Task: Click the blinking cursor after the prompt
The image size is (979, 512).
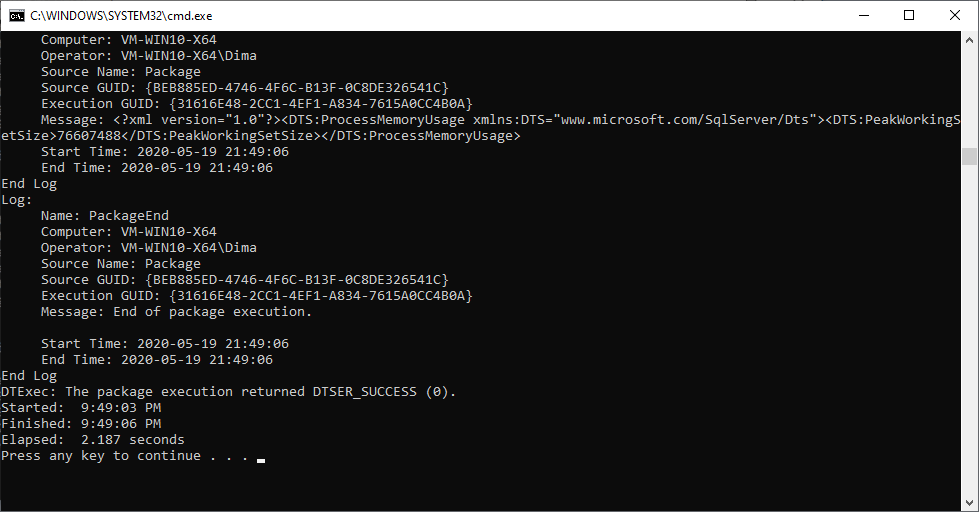Action: point(261,461)
